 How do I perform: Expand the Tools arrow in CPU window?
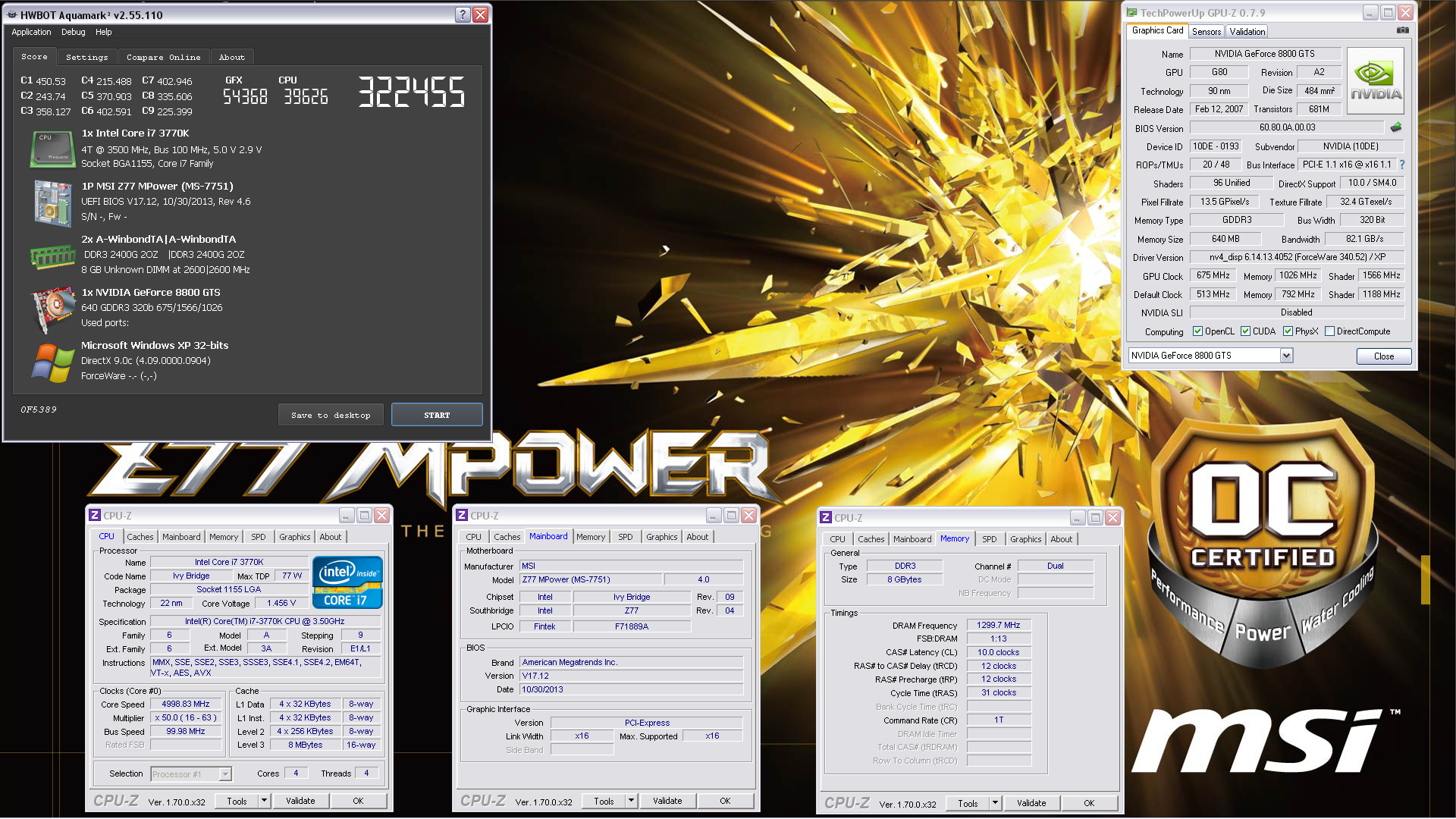264,801
